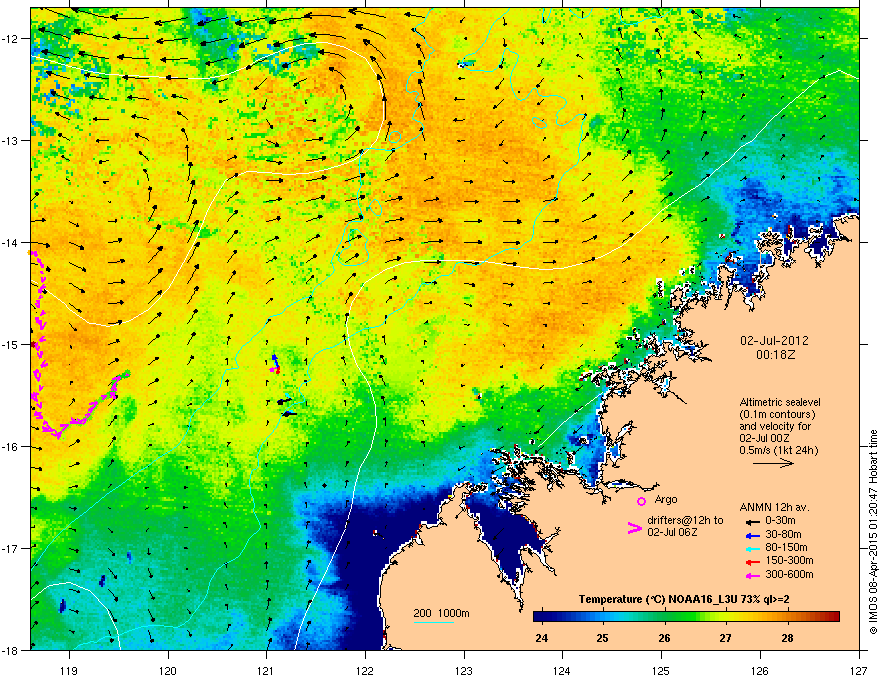The width and height of the screenshot is (880, 680).
Task: Click the color bar tick label 24
Action: point(542,638)
